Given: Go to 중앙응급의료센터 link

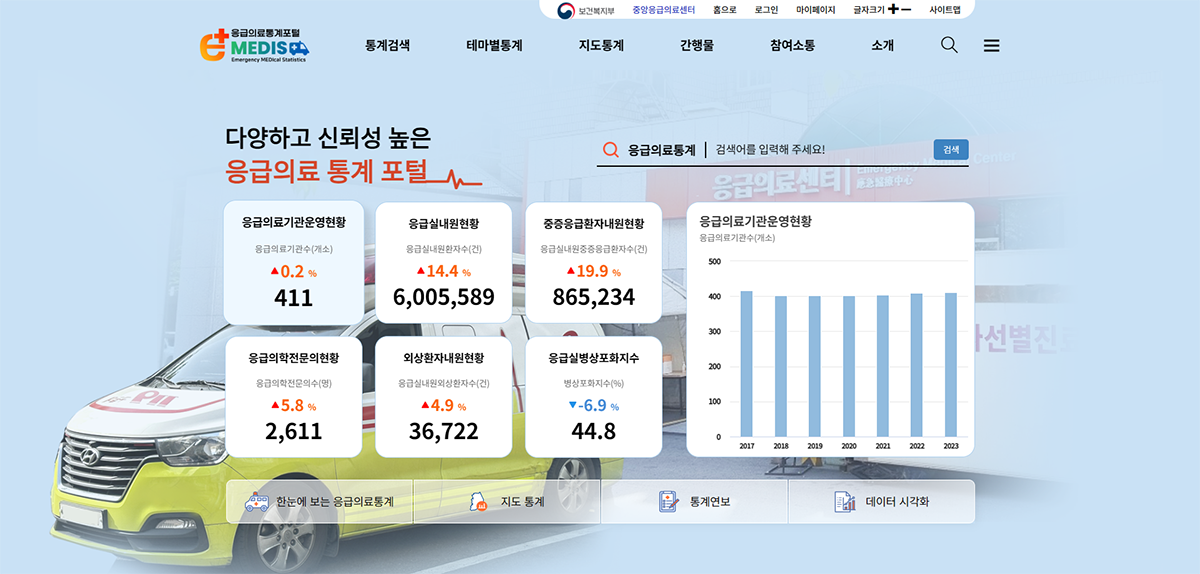Looking at the screenshot, I should 664,9.
